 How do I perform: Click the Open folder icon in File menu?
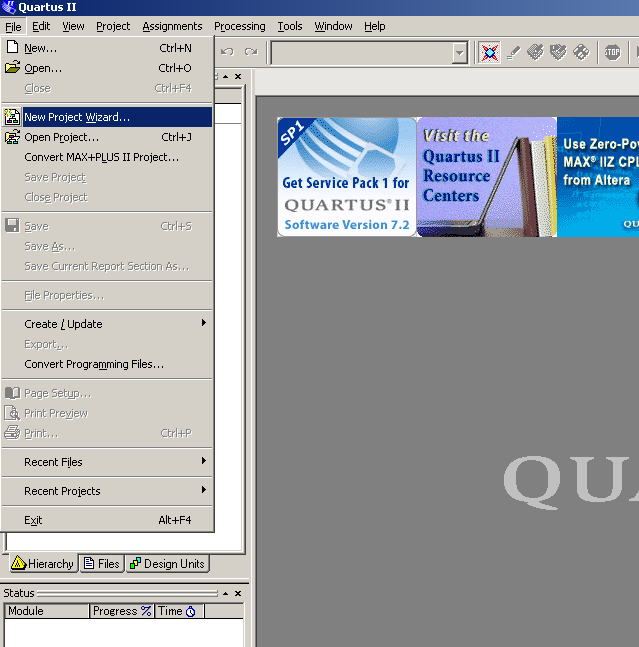[x=12, y=67]
